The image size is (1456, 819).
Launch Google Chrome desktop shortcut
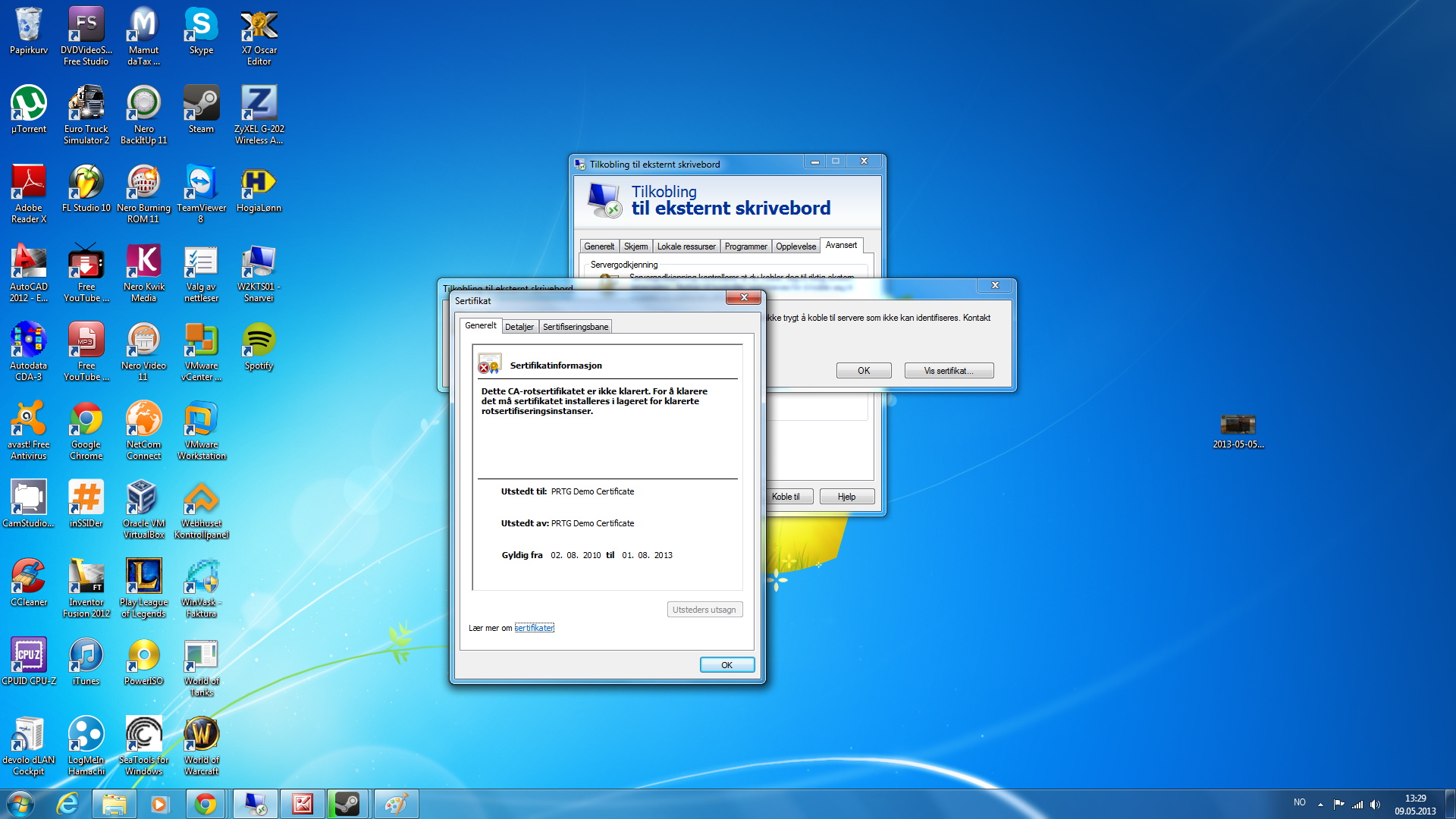(86, 430)
